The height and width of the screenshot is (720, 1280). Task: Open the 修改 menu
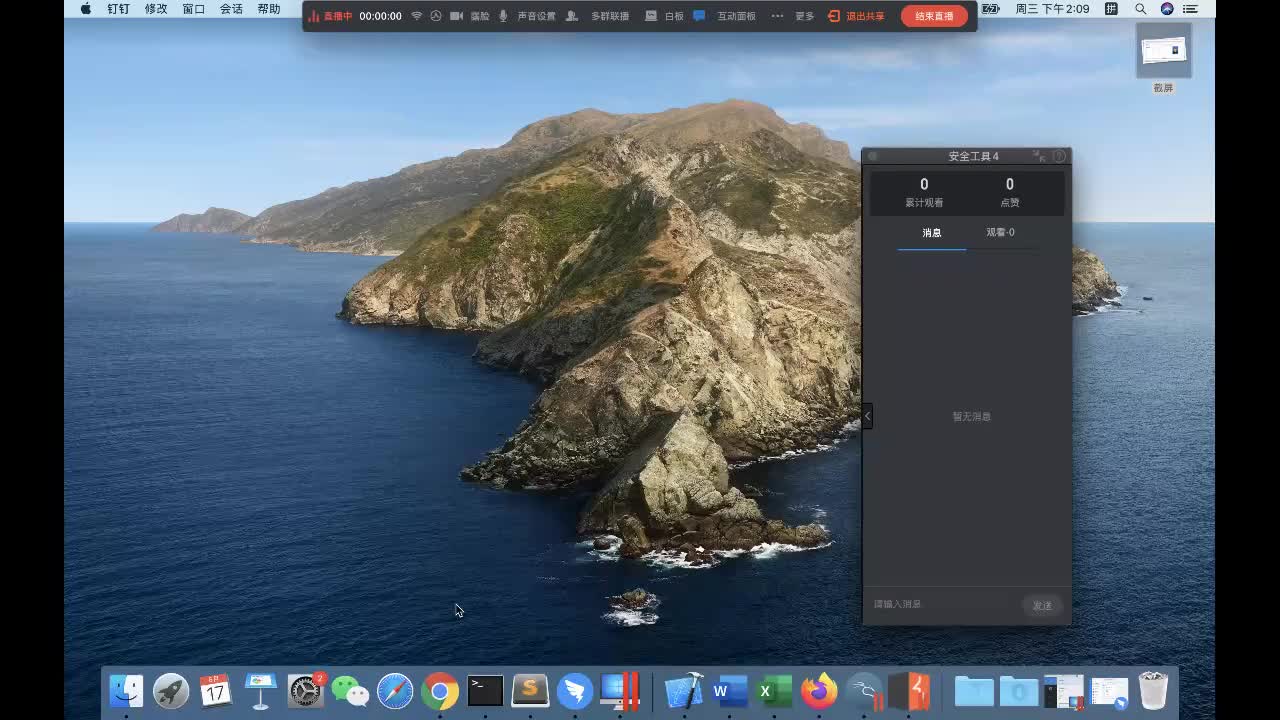156,9
